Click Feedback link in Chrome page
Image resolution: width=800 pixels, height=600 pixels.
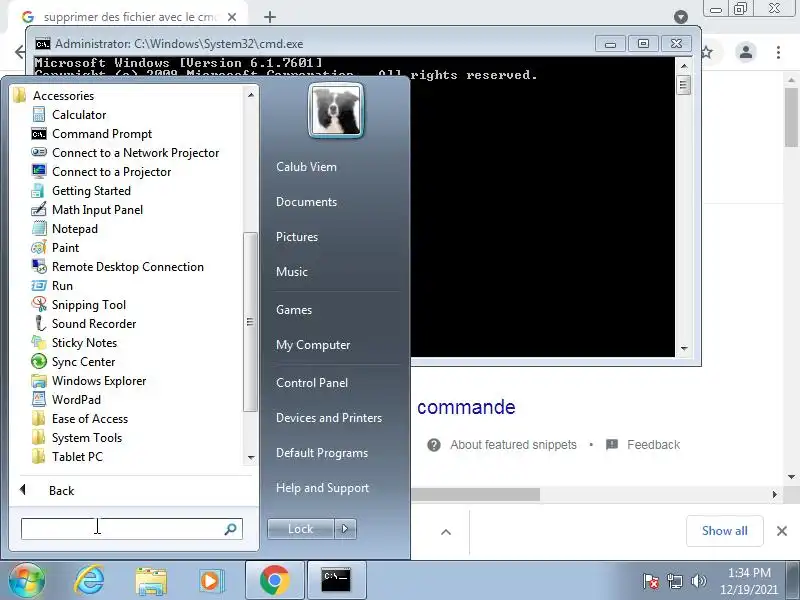point(654,445)
